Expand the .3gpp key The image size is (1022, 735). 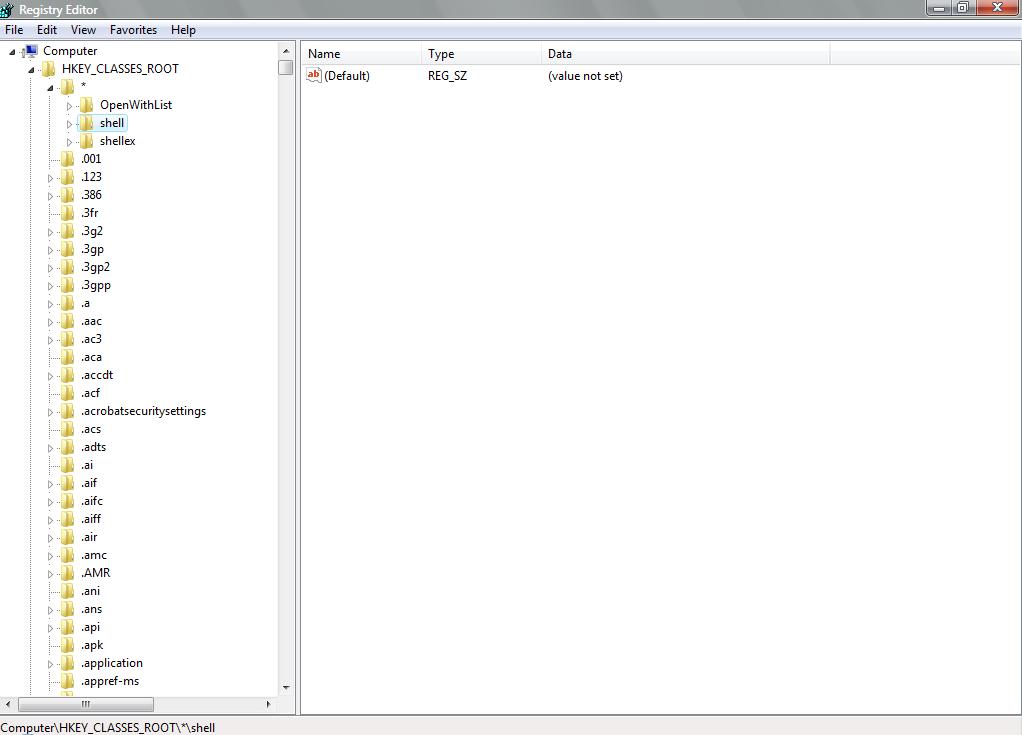tap(50, 286)
